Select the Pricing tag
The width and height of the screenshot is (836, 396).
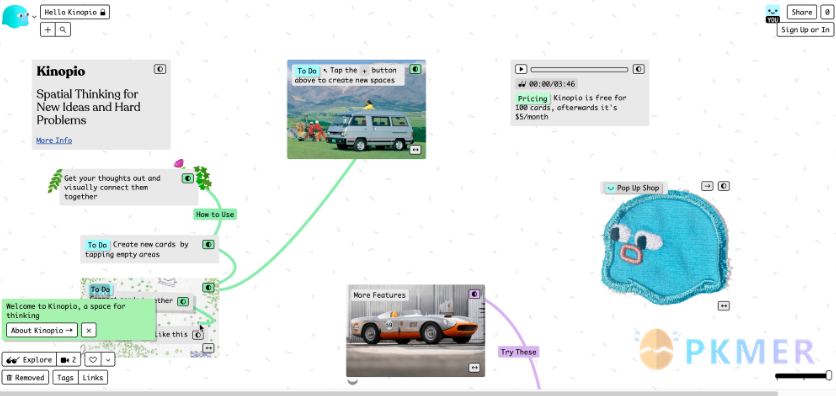click(533, 99)
